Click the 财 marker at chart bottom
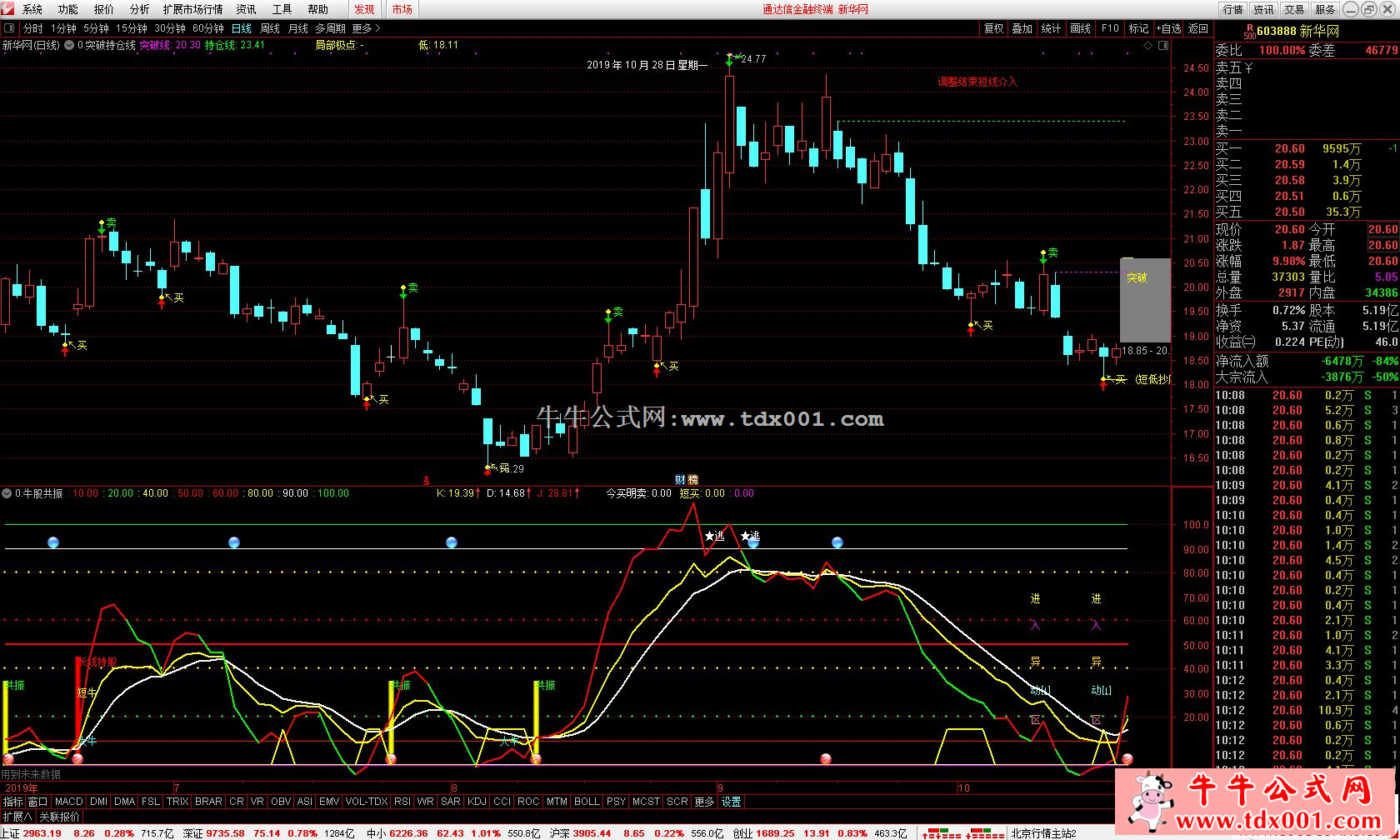This screenshot has width=1400, height=840. click(680, 480)
